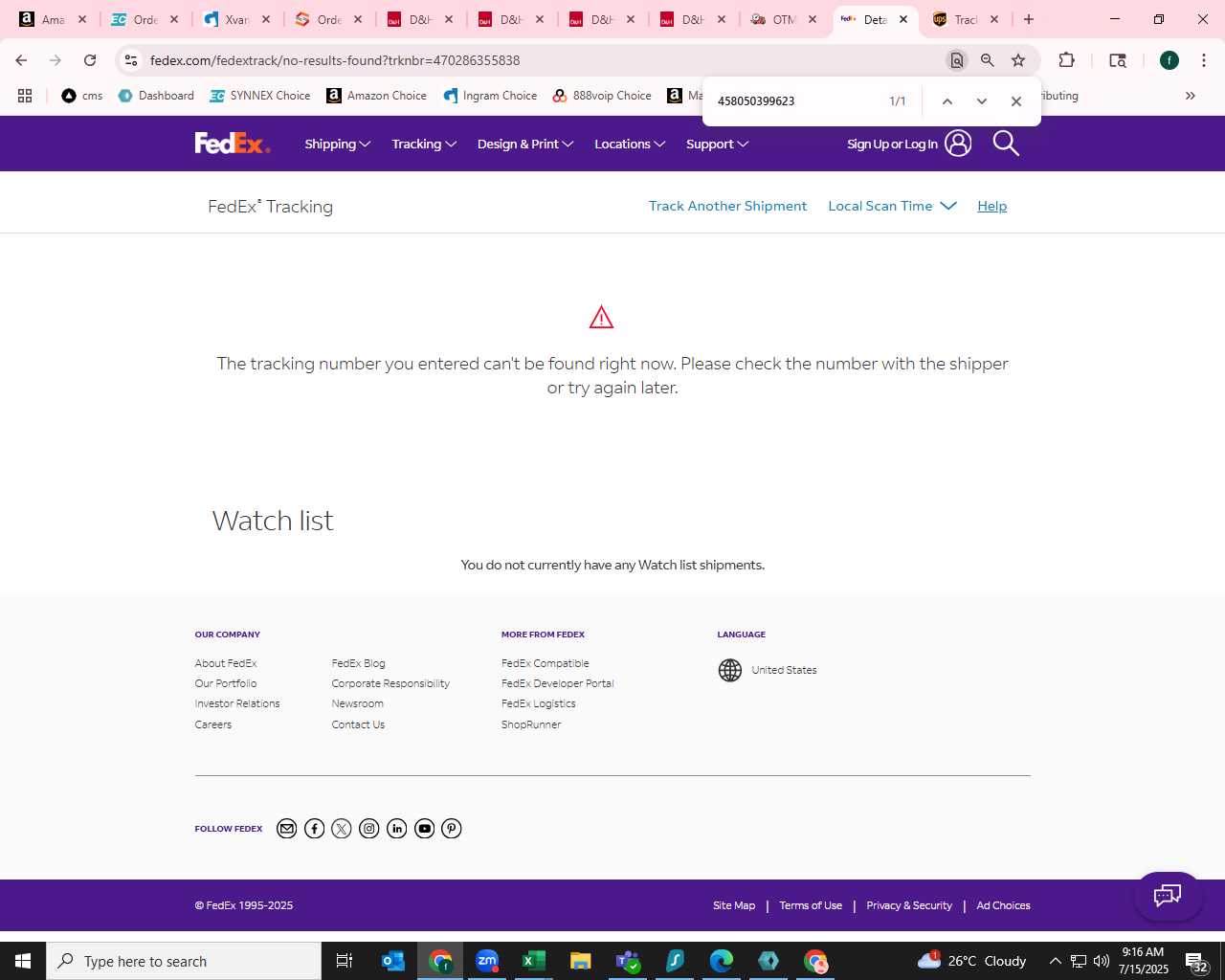This screenshot has height=980, width=1225.
Task: Open the FedEx chat assistant bubble
Action: point(1168,896)
